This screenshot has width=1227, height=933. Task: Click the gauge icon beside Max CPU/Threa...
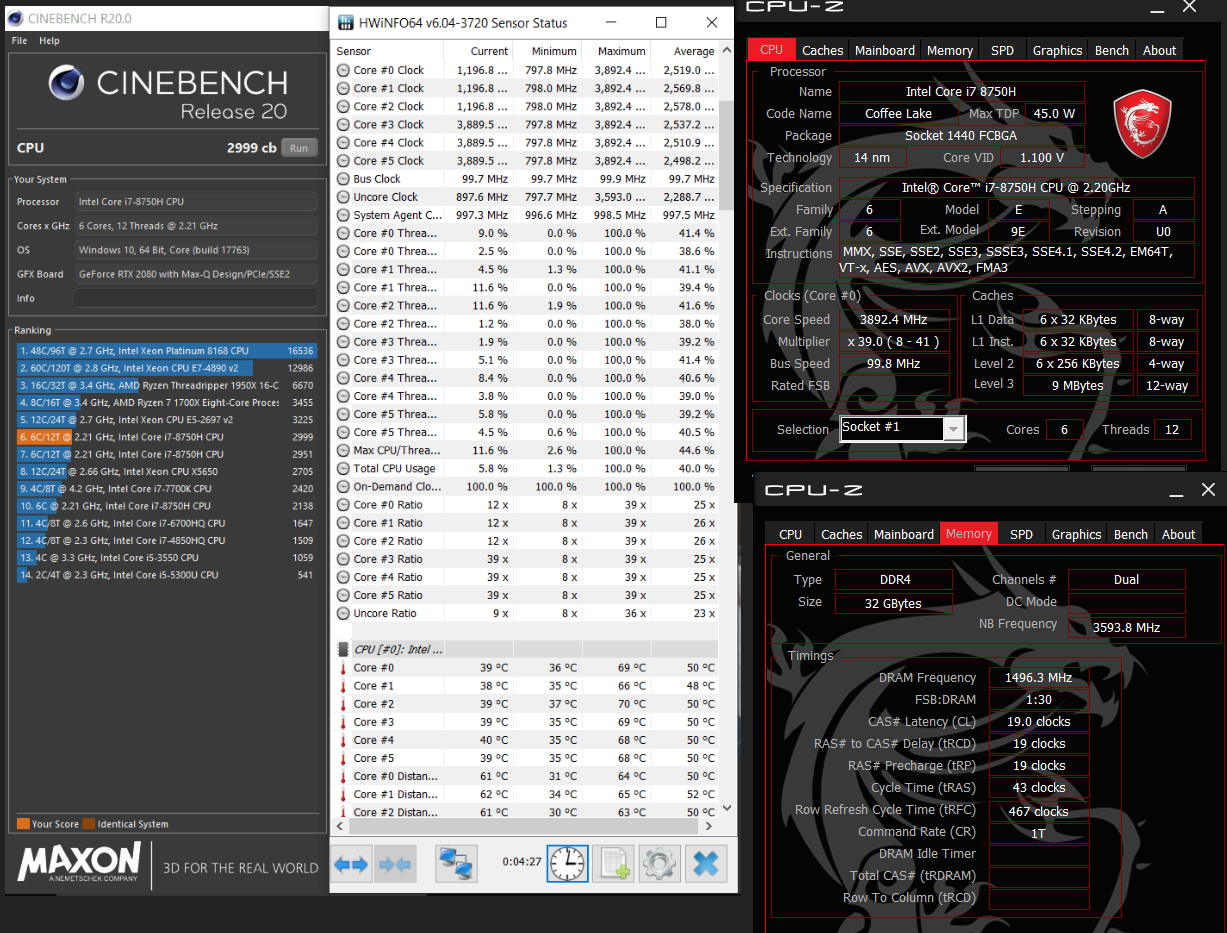click(x=343, y=450)
